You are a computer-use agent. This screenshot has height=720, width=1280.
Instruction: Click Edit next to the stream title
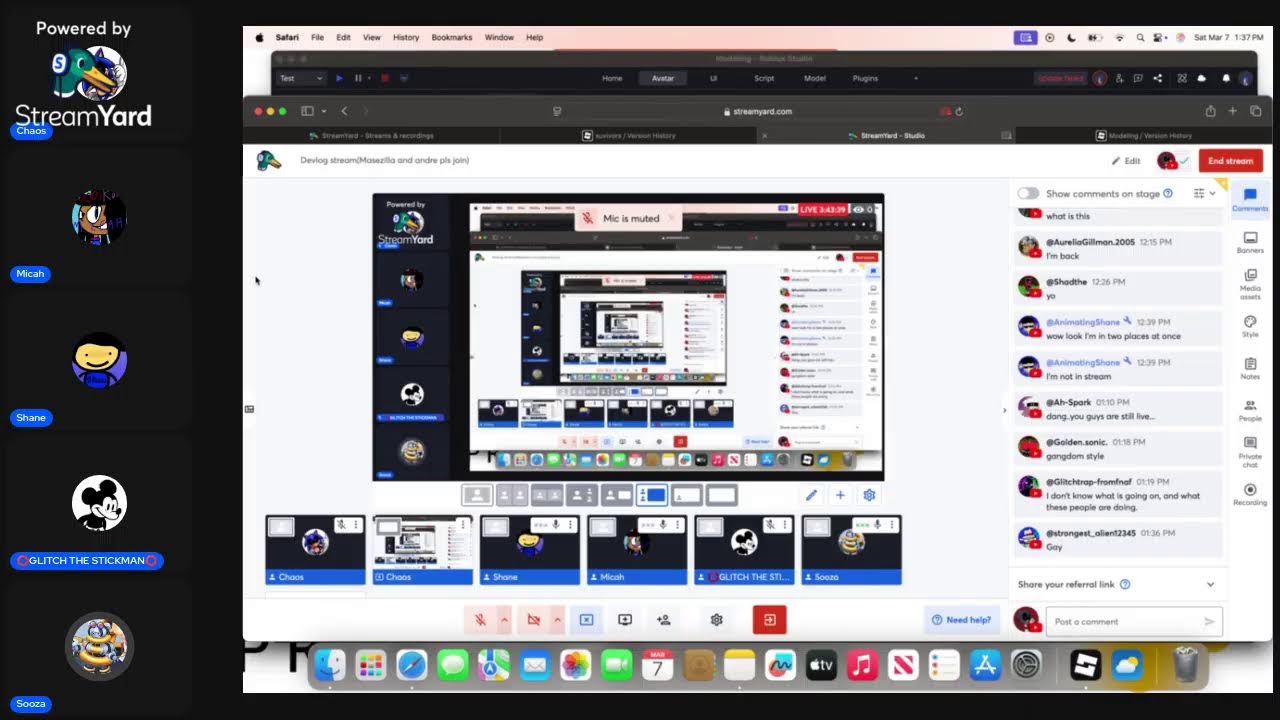(x=1126, y=160)
